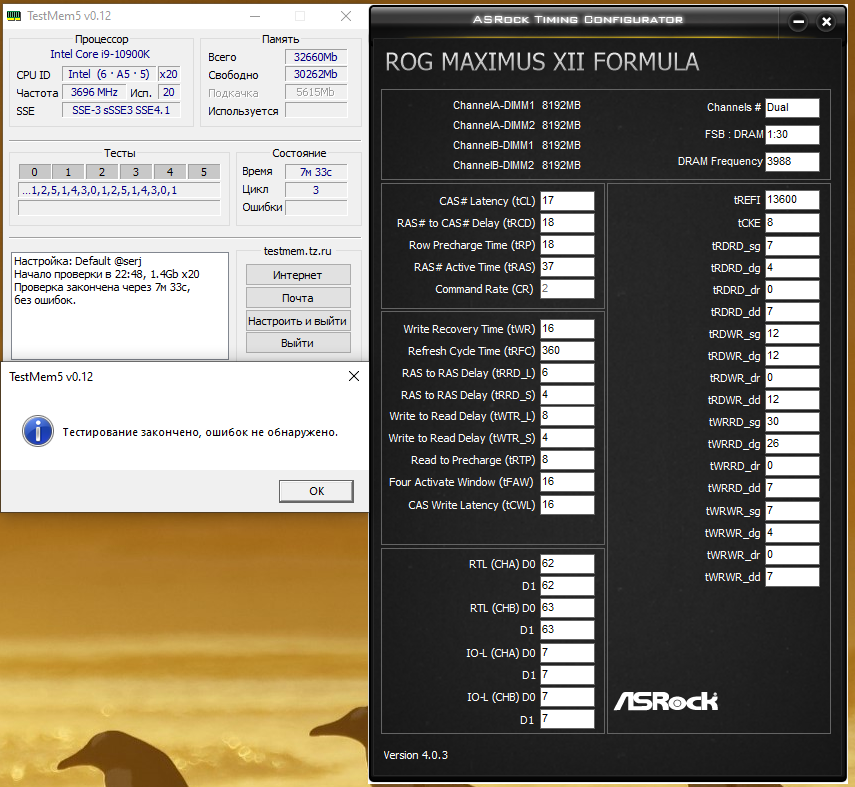This screenshot has height=787, width=855.
Task: Click the tRRD_S value field
Action: [567, 395]
